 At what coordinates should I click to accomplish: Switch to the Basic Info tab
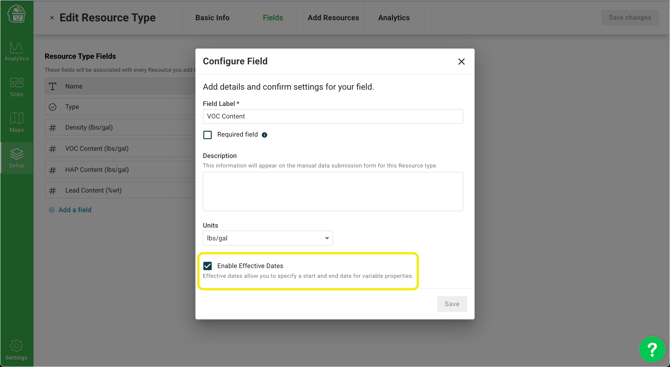(x=212, y=18)
